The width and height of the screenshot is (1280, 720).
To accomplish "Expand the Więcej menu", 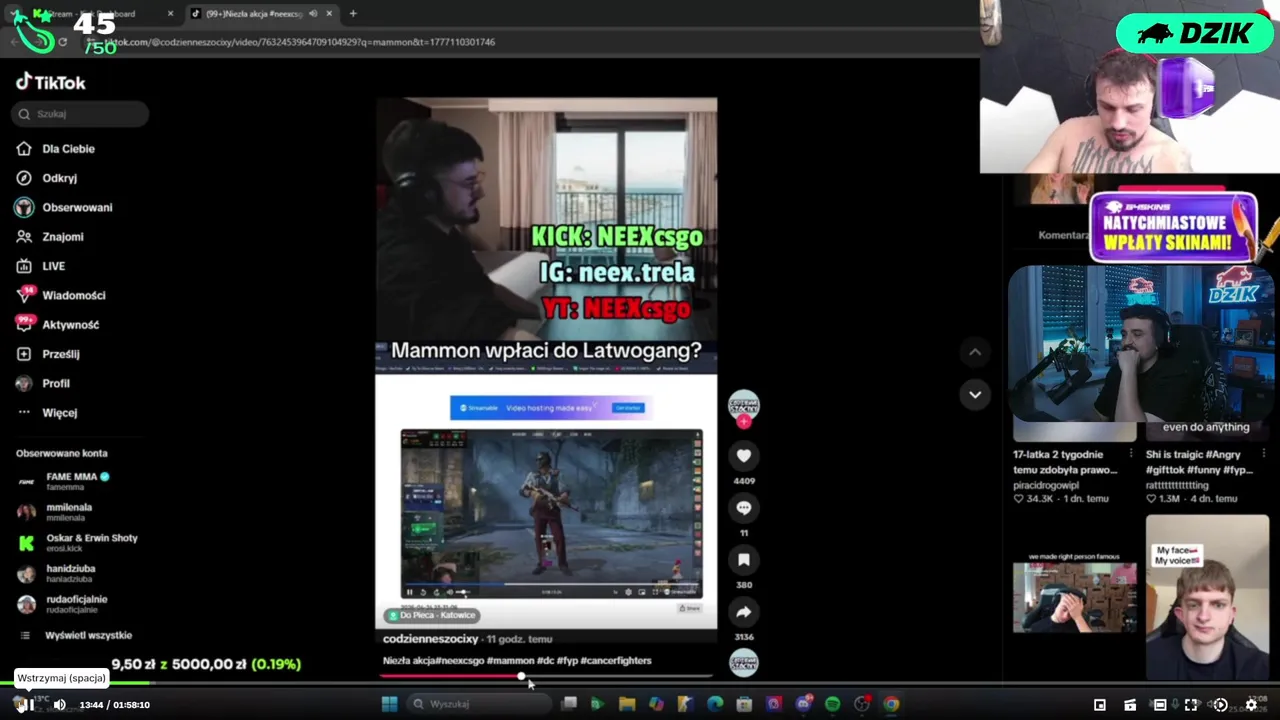I will [x=47, y=413].
